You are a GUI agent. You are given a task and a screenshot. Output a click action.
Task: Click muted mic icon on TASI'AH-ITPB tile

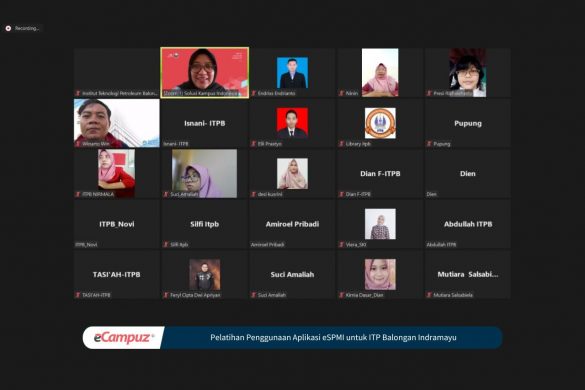click(78, 295)
